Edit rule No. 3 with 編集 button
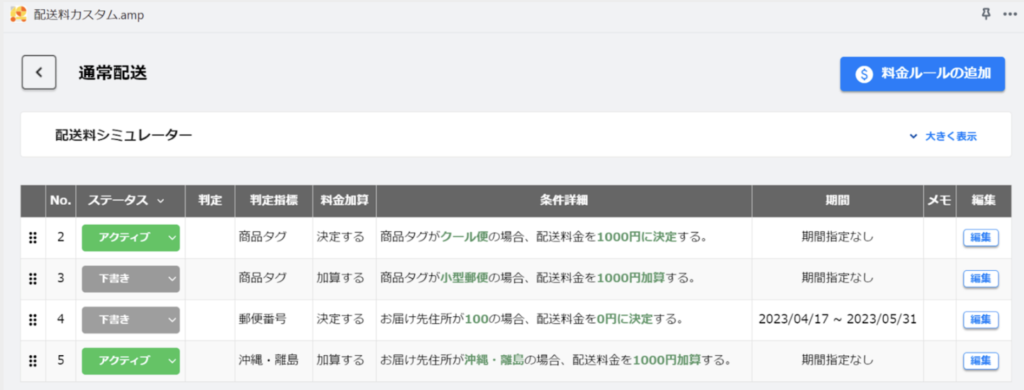Screen dimensions: 1024x390 click(980, 279)
